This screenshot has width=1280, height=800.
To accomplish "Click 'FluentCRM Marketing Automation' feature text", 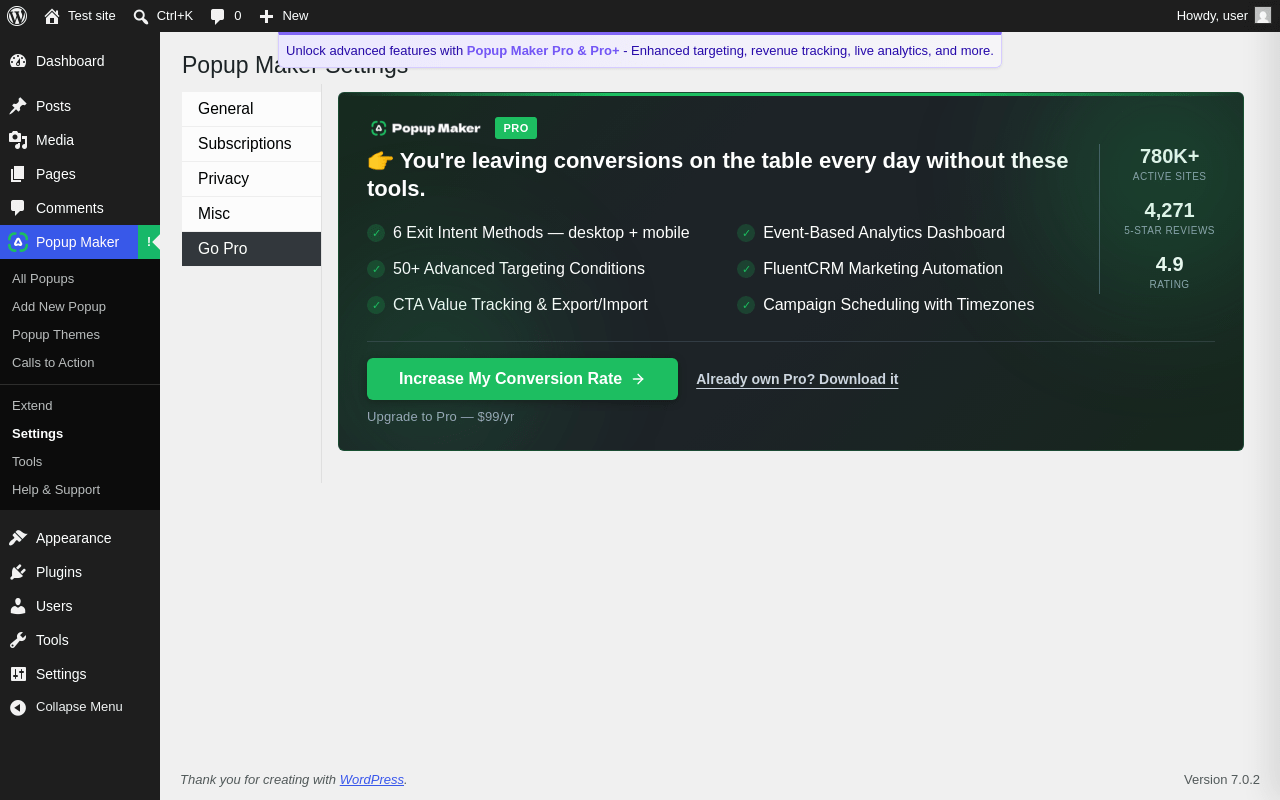I will pyautogui.click(x=883, y=269).
